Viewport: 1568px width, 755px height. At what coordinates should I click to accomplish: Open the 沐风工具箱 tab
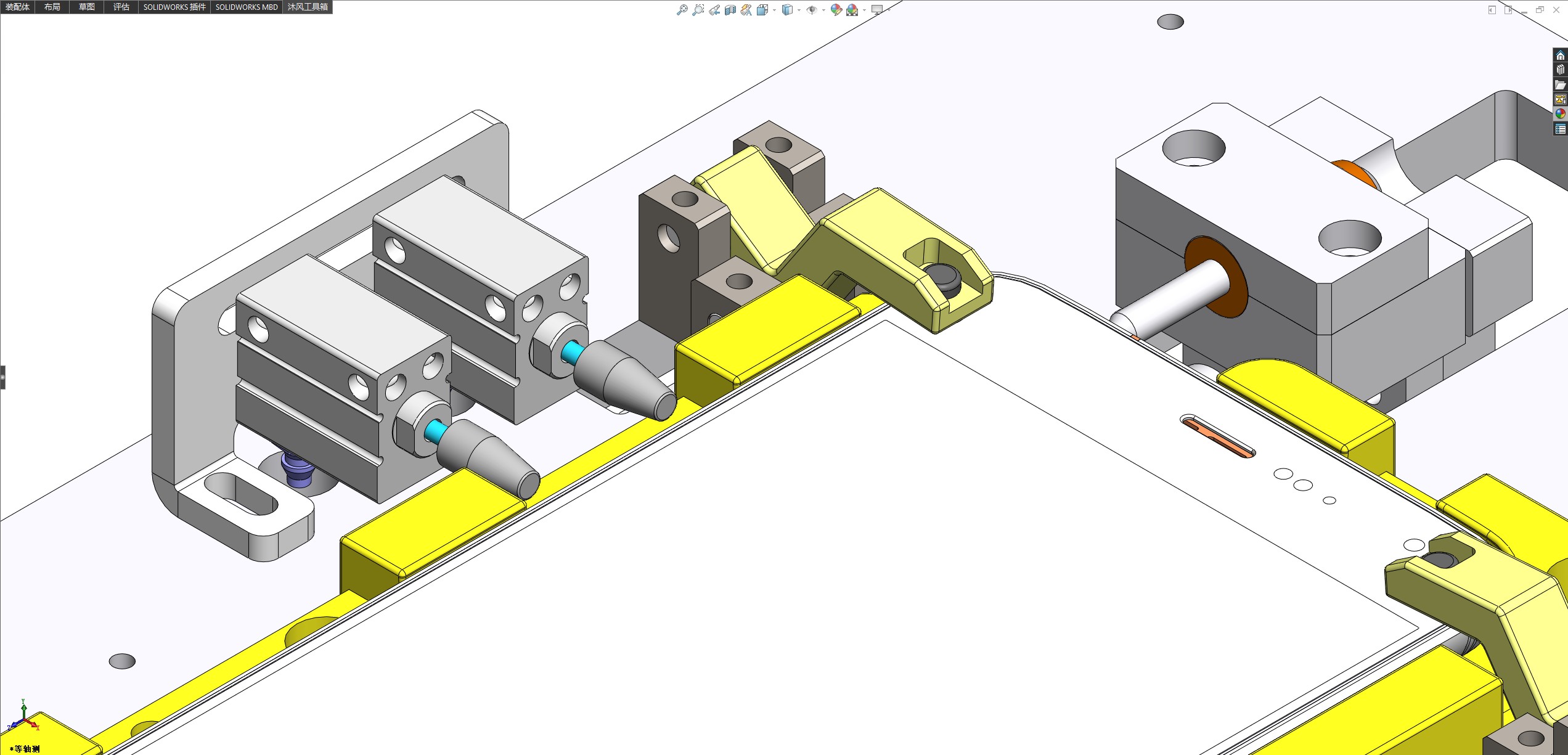click(308, 7)
